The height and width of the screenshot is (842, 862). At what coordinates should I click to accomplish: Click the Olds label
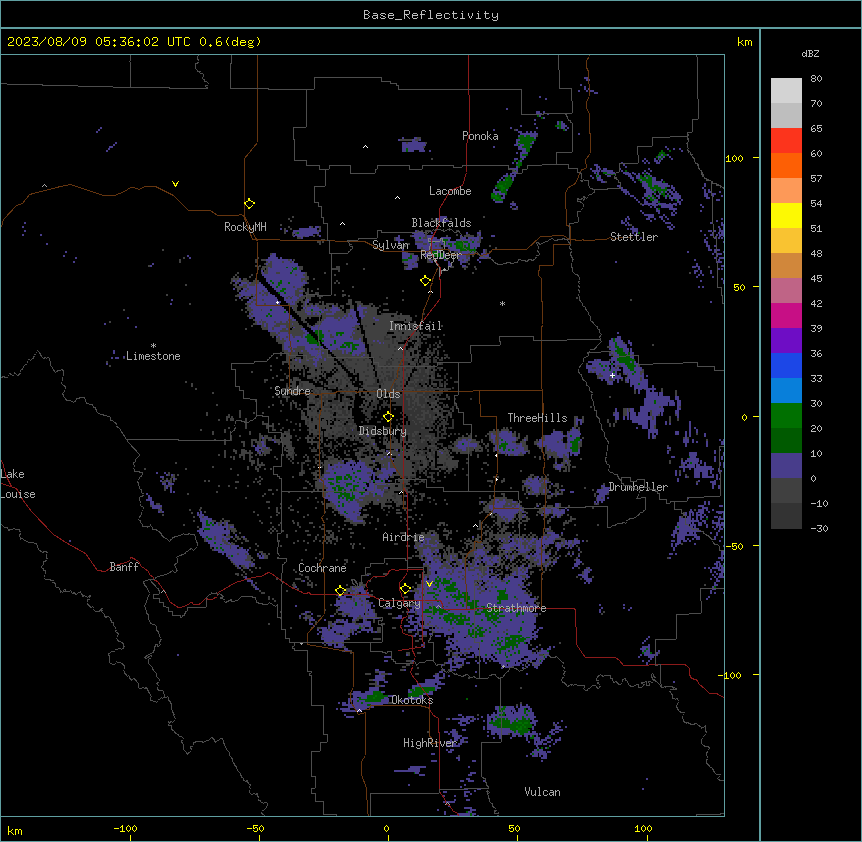click(388, 394)
